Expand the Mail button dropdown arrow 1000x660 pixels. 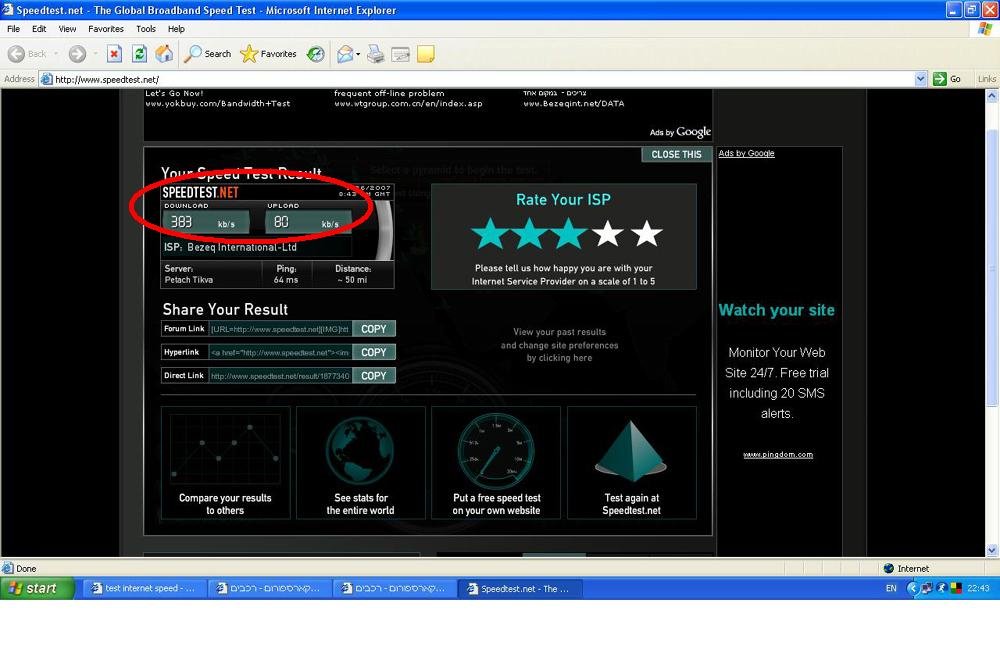pos(358,54)
